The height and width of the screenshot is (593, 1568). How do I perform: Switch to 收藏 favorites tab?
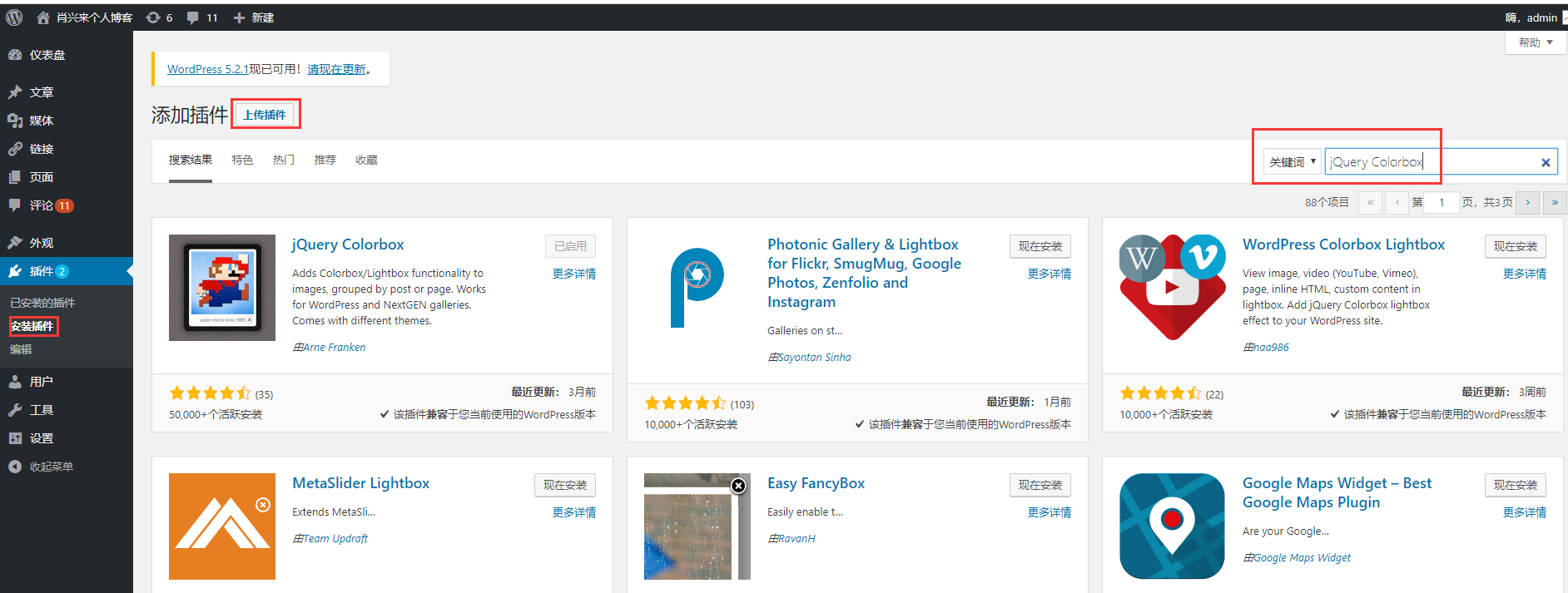click(x=366, y=160)
